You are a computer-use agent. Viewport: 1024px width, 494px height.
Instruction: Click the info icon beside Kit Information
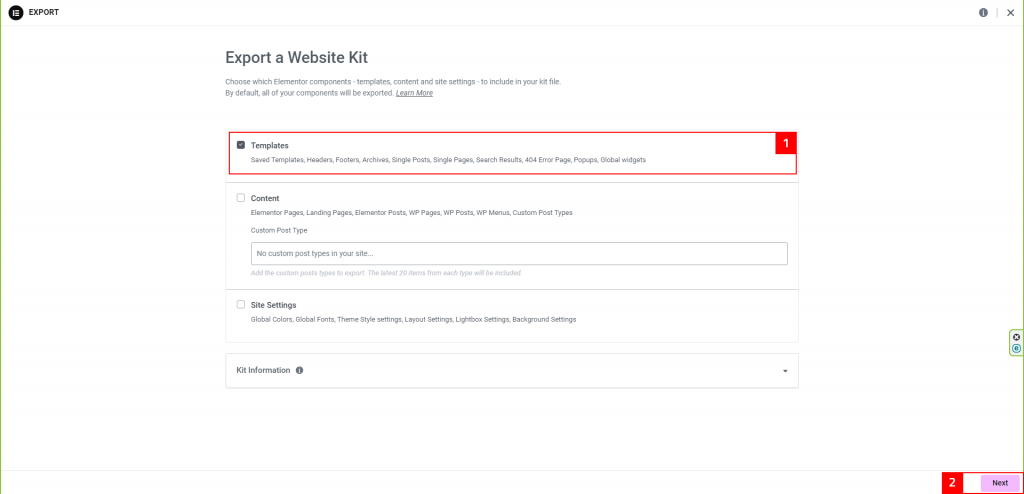(299, 370)
